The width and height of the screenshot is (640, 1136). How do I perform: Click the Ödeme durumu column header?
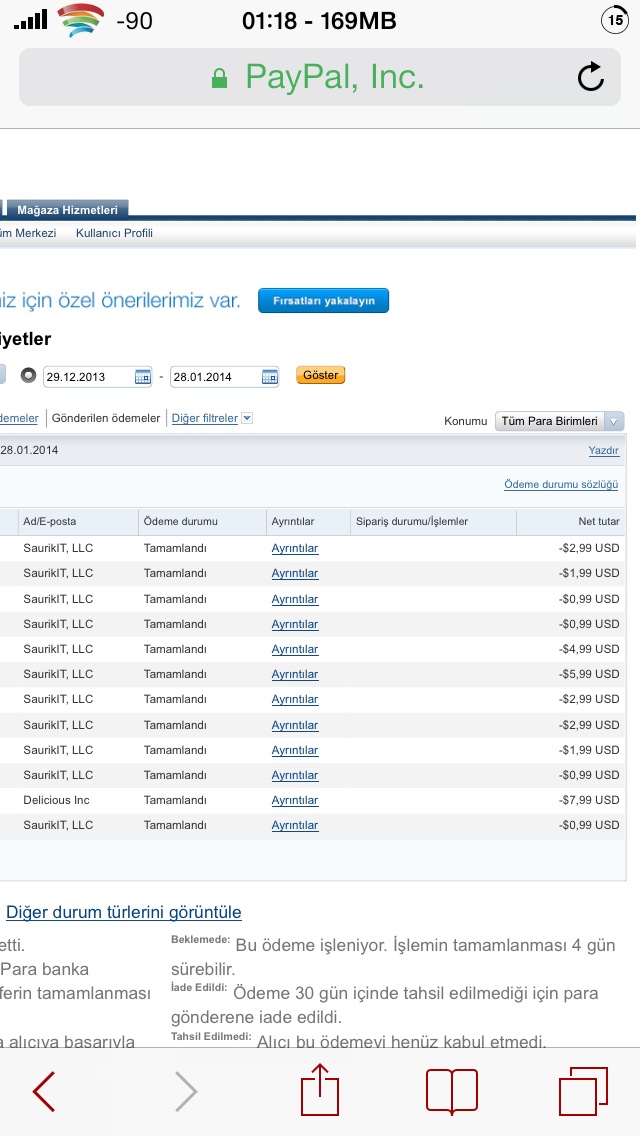[180, 521]
